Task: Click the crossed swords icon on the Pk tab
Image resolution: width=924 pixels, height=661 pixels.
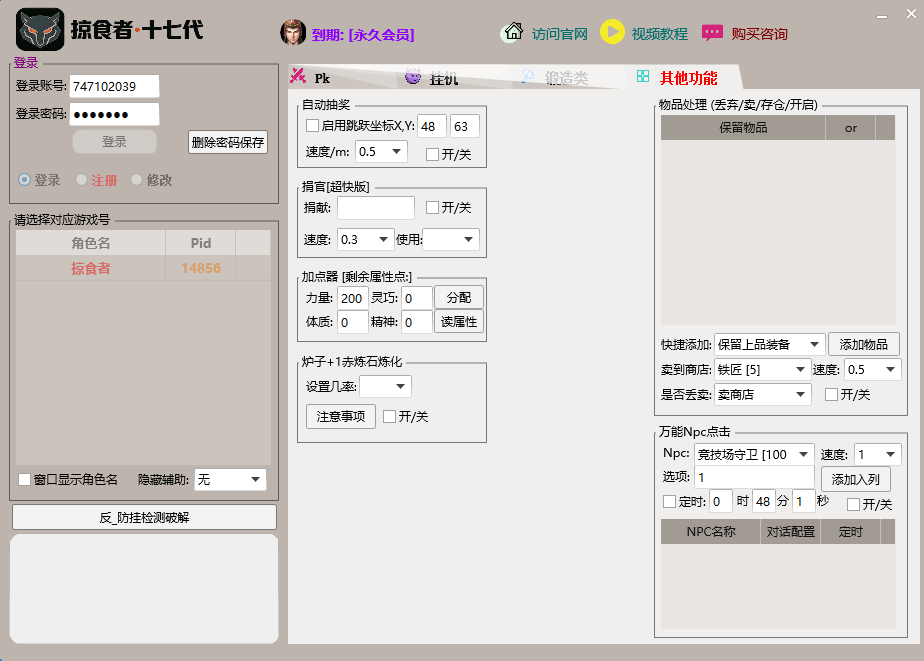Action: 298,75
